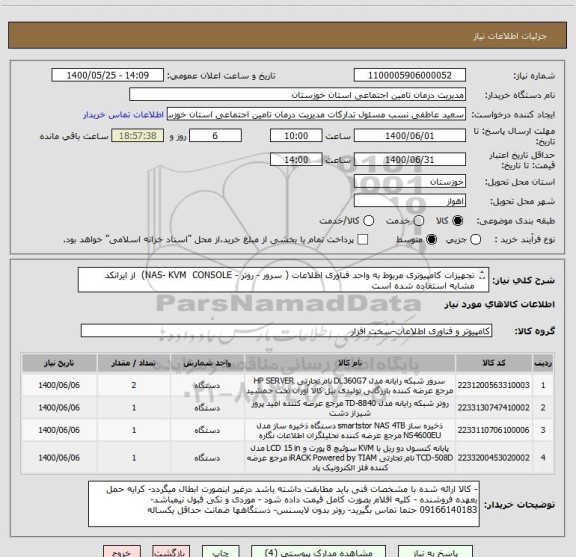Click the smartstor NAS 4TB item name
The height and width of the screenshot is (557, 576).
[350, 431]
